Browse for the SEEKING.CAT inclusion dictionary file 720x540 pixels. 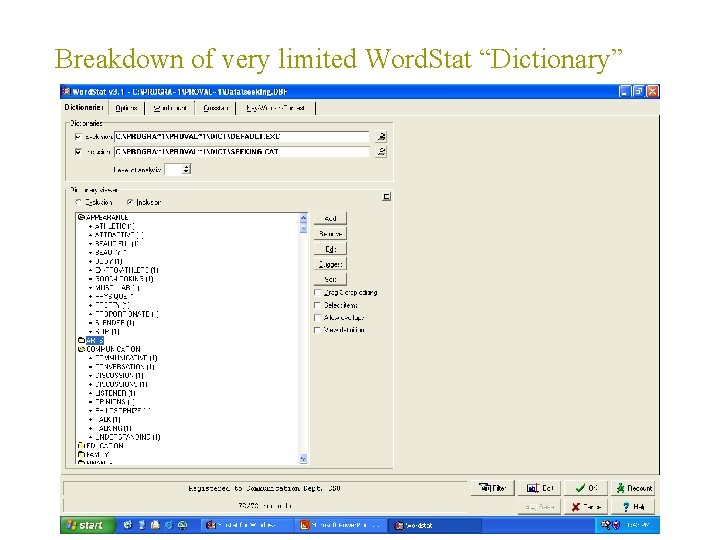tap(381, 152)
